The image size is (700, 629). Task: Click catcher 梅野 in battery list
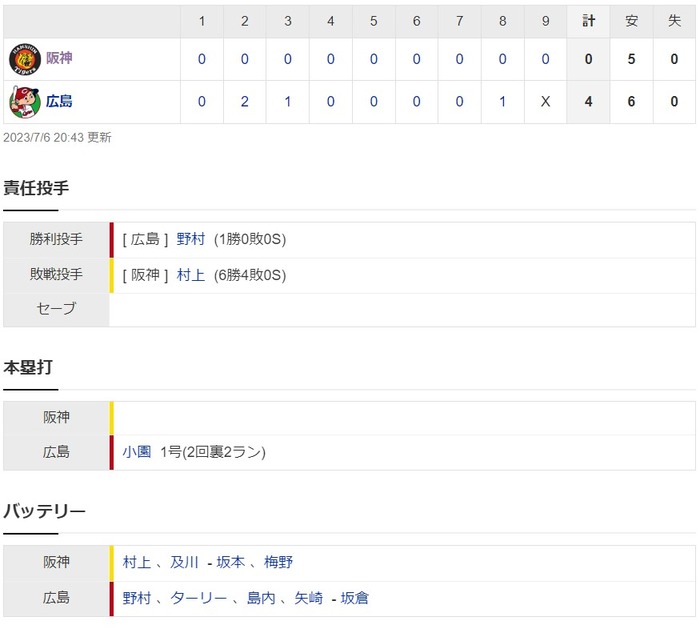pos(278,562)
